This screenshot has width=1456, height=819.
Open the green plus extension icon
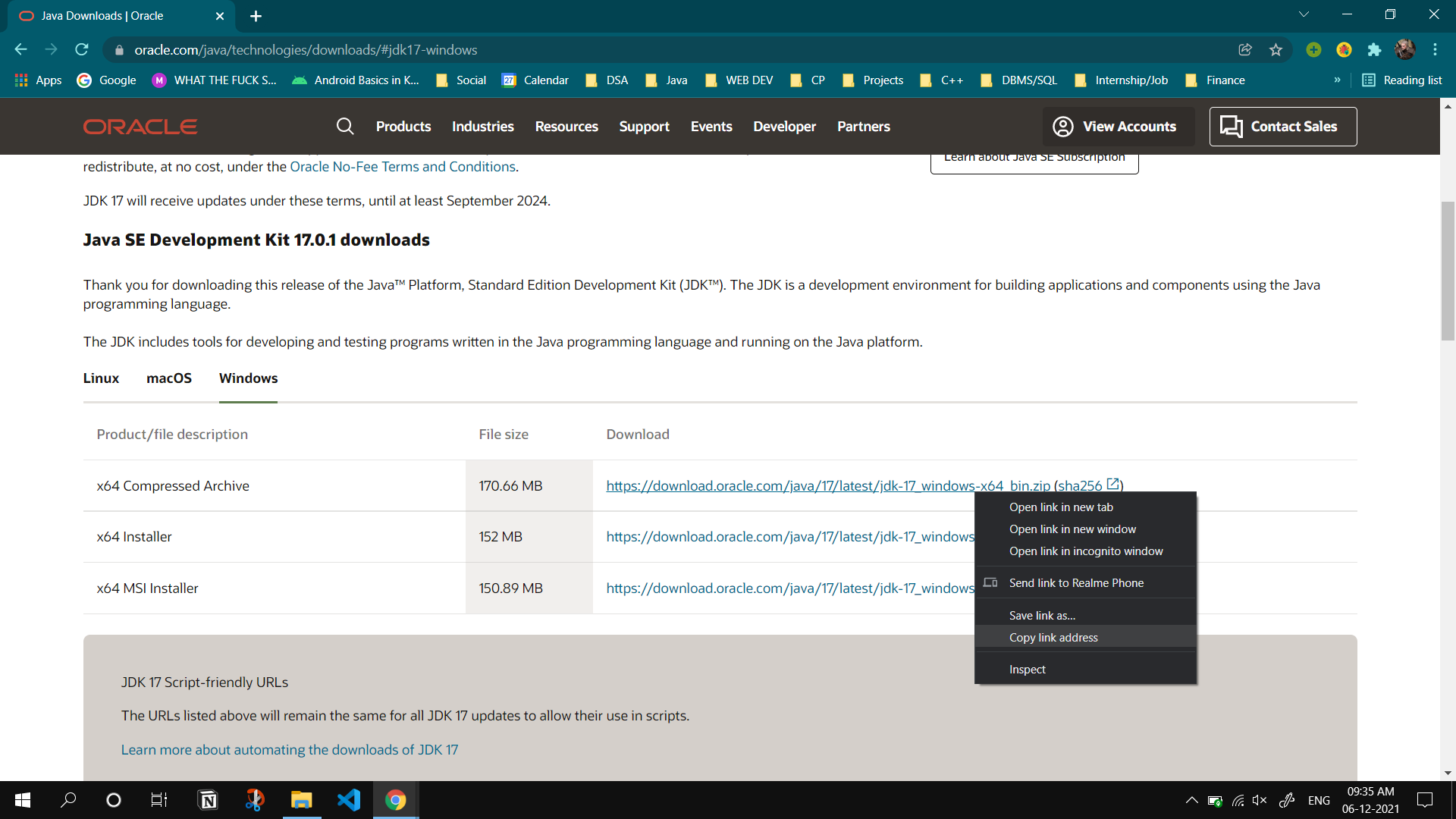point(1313,49)
